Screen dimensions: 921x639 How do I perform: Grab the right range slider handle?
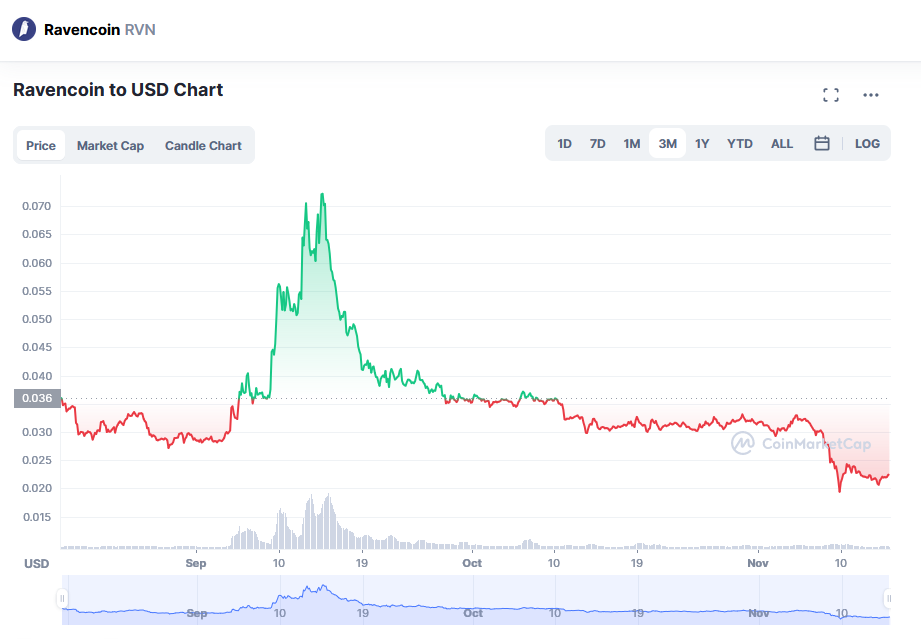(889, 598)
